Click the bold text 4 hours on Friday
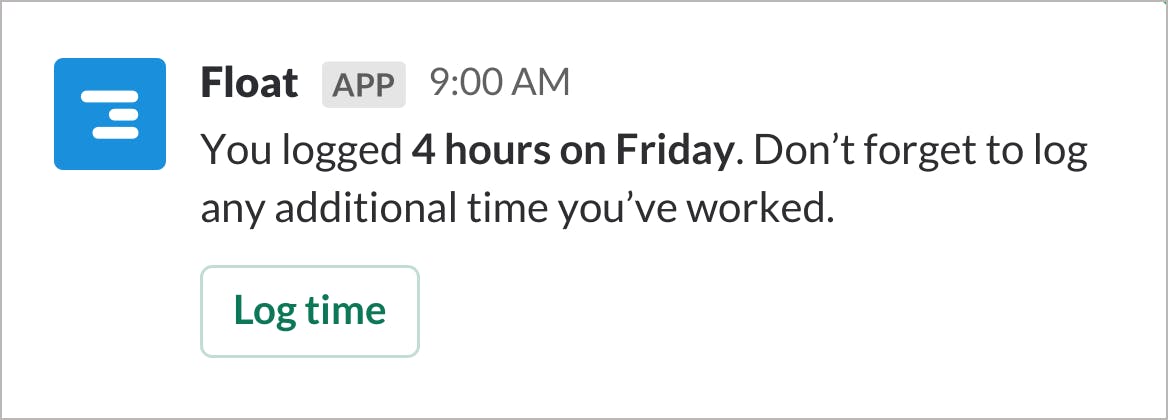1168x420 pixels. click(x=572, y=151)
